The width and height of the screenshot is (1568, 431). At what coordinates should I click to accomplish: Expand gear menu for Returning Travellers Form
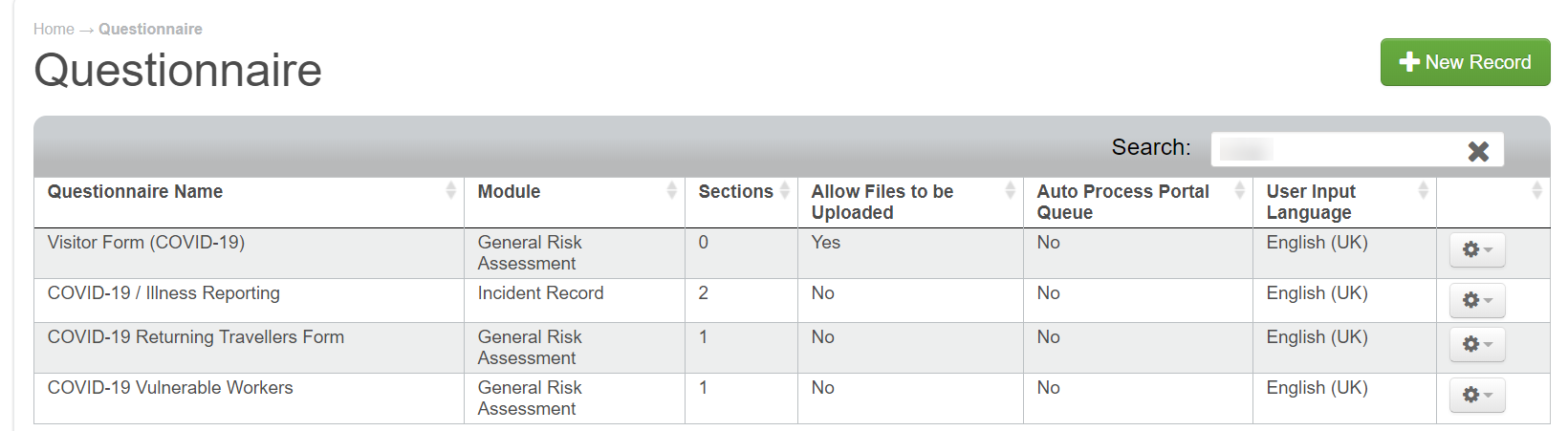tap(1477, 345)
